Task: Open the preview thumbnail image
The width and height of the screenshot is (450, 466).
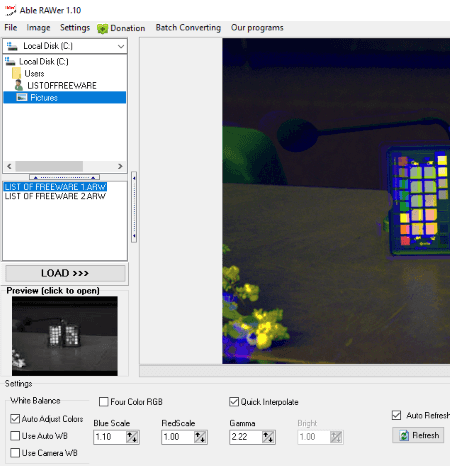Action: [65, 336]
